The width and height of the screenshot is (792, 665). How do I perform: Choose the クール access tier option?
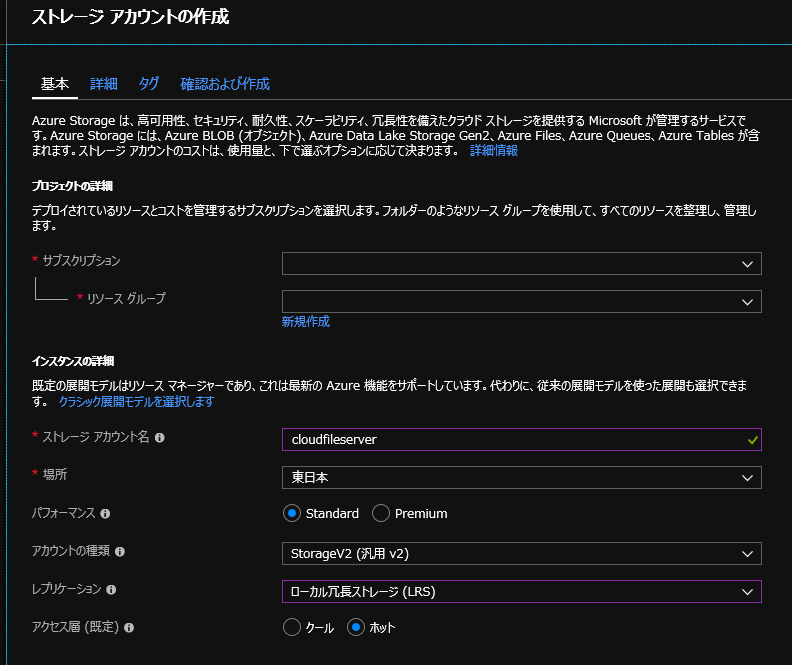point(292,628)
